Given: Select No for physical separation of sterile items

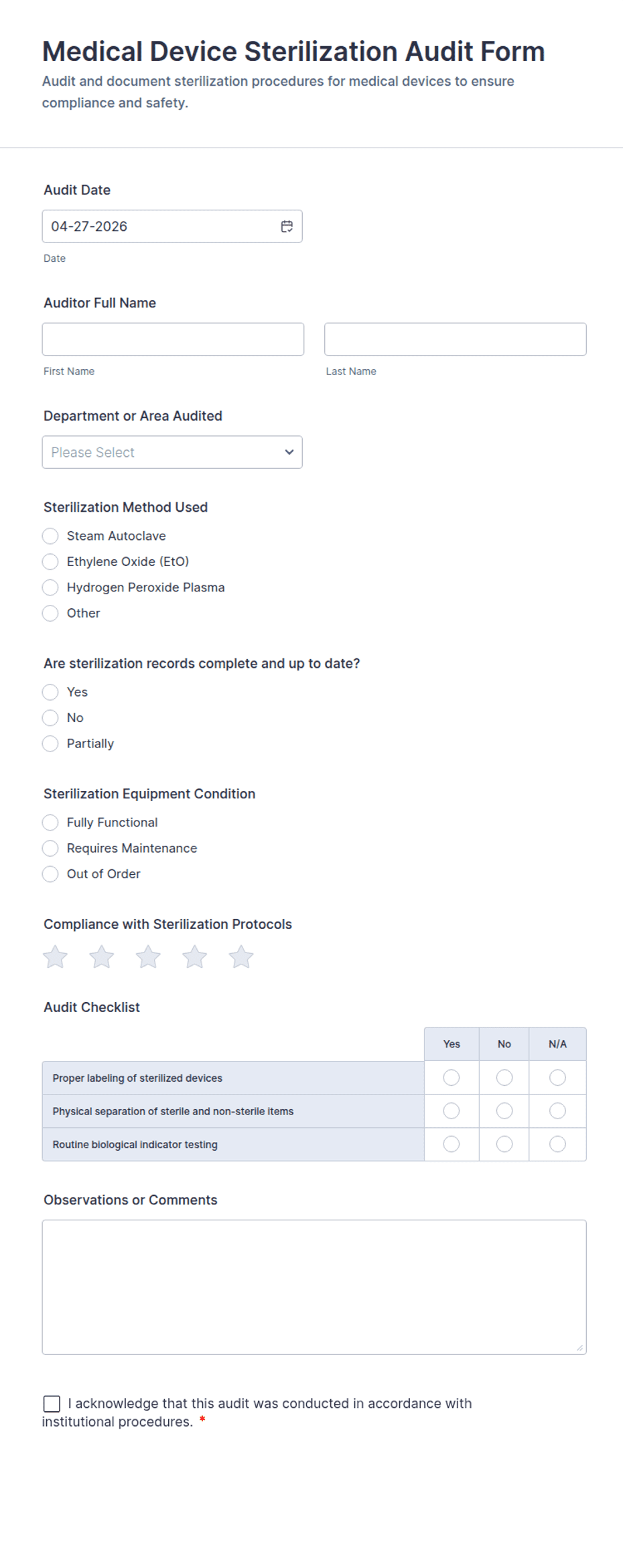Looking at the screenshot, I should pos(504,1111).
